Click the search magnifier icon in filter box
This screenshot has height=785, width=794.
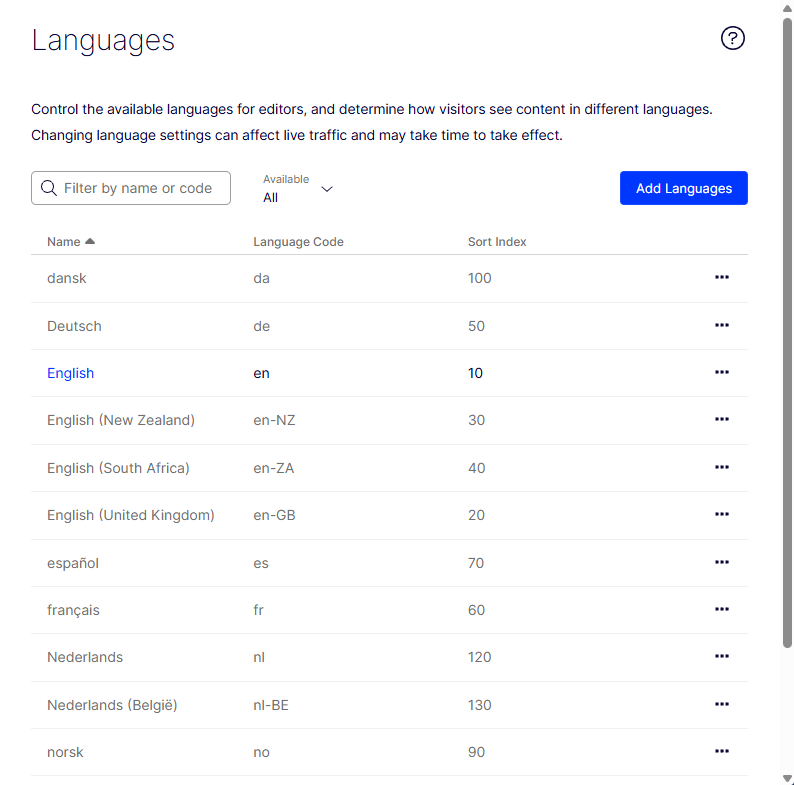[49, 188]
